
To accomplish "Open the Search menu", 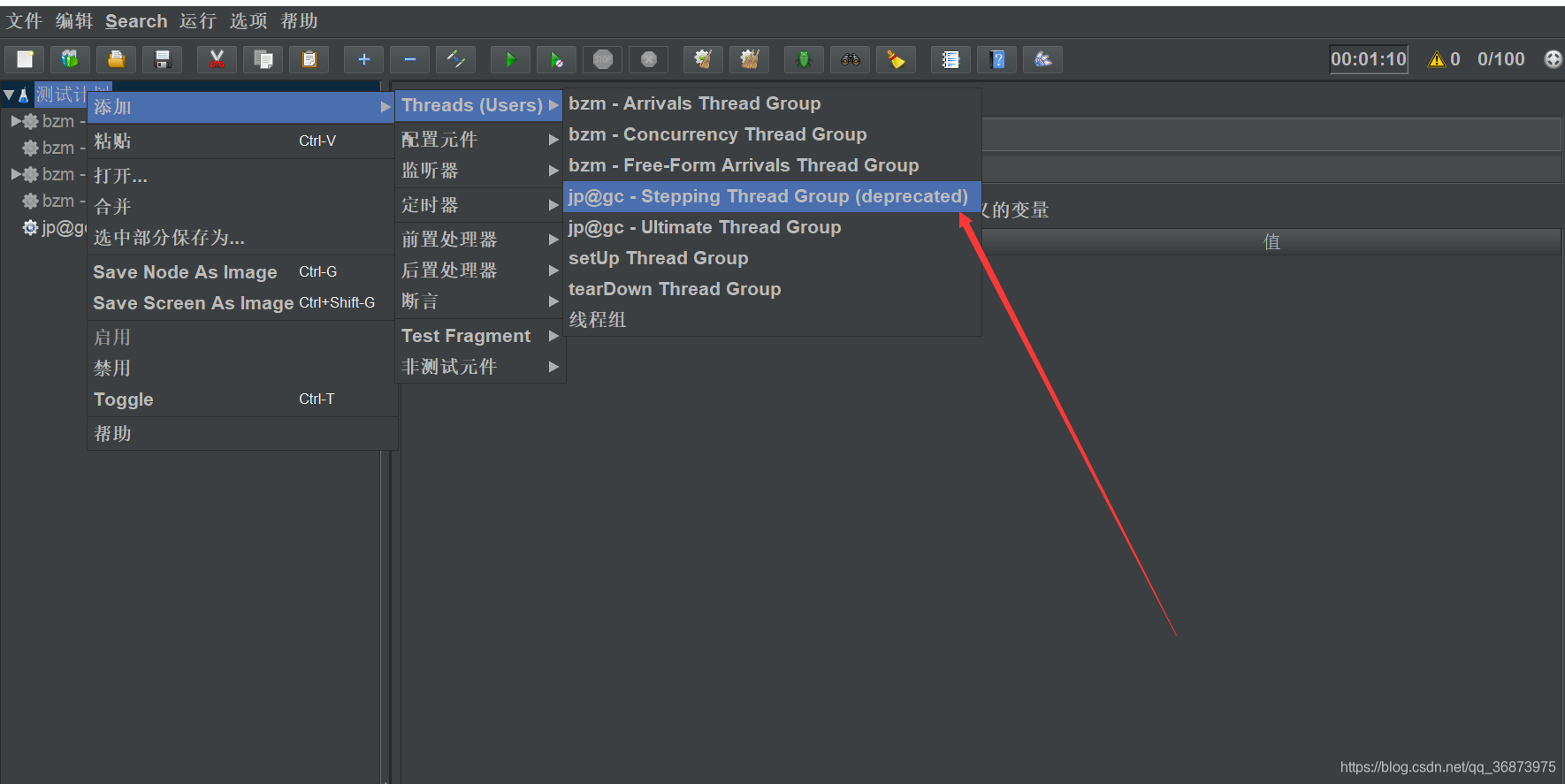I will tap(136, 20).
